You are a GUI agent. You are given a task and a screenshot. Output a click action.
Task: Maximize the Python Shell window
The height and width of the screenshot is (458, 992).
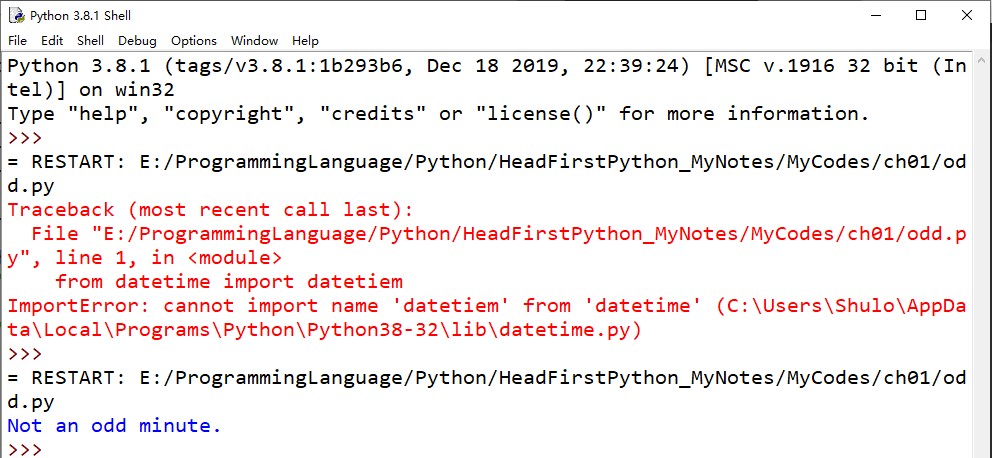(x=921, y=15)
